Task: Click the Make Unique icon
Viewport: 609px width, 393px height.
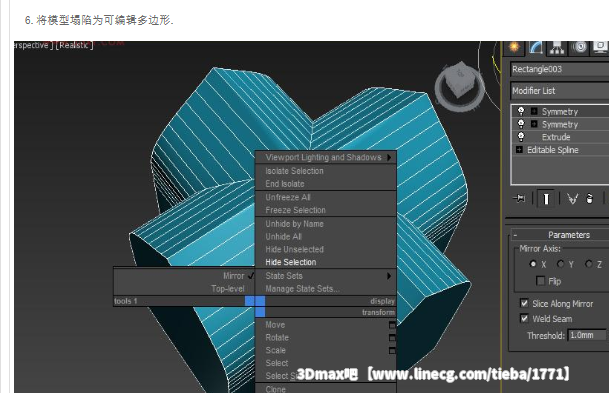Action: click(x=572, y=199)
